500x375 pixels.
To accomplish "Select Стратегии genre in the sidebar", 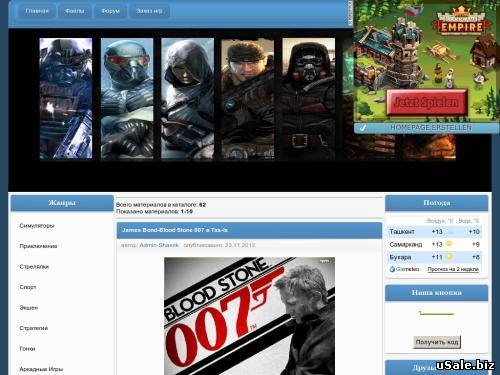I will [34, 328].
